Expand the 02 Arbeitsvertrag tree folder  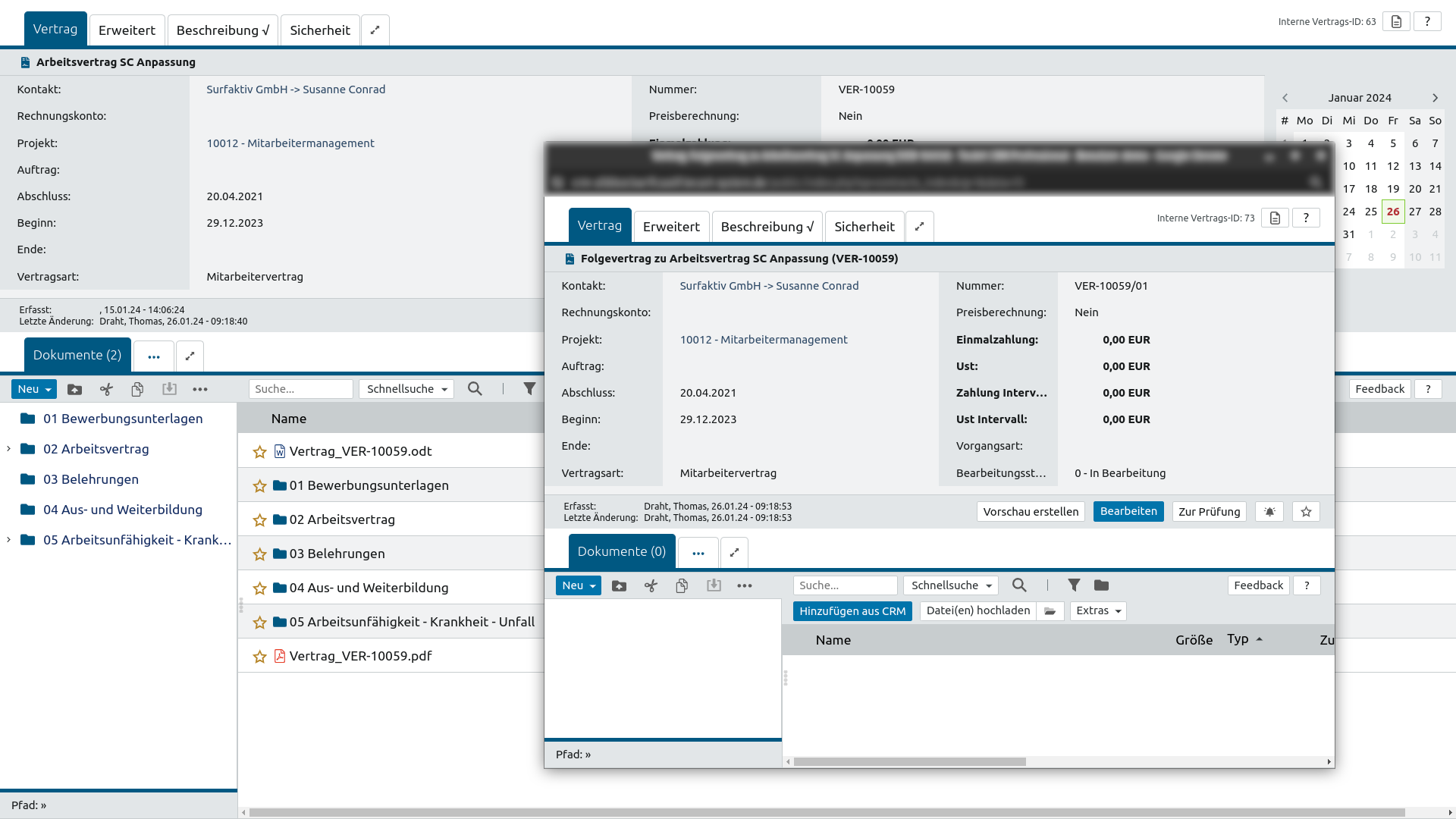[8, 449]
